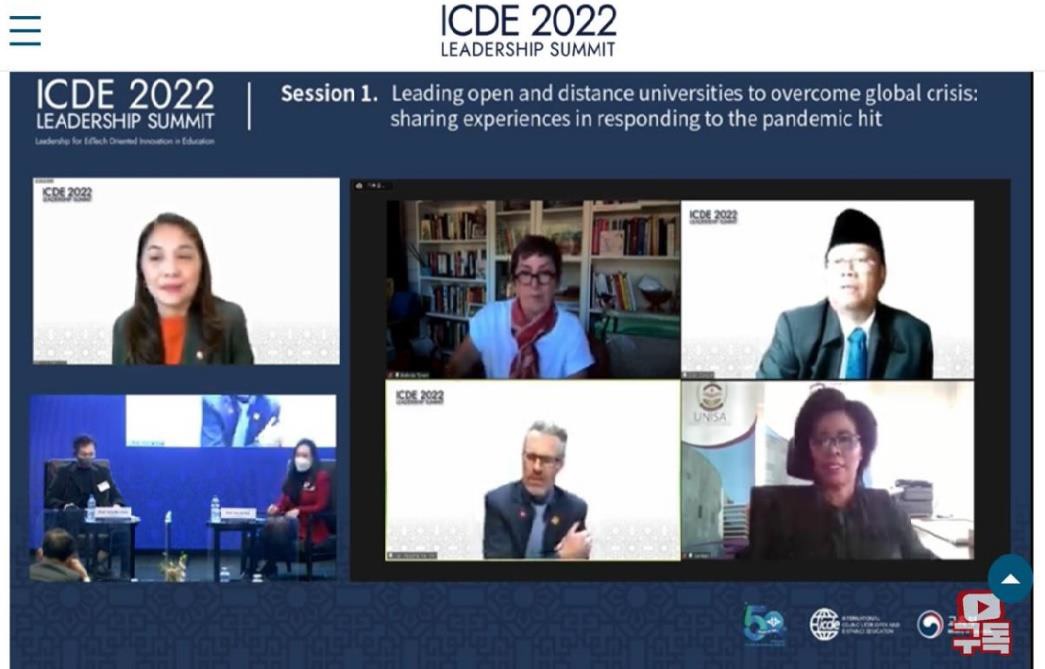
Task: Click the ICDE globe logo at bottom
Action: click(x=825, y=625)
